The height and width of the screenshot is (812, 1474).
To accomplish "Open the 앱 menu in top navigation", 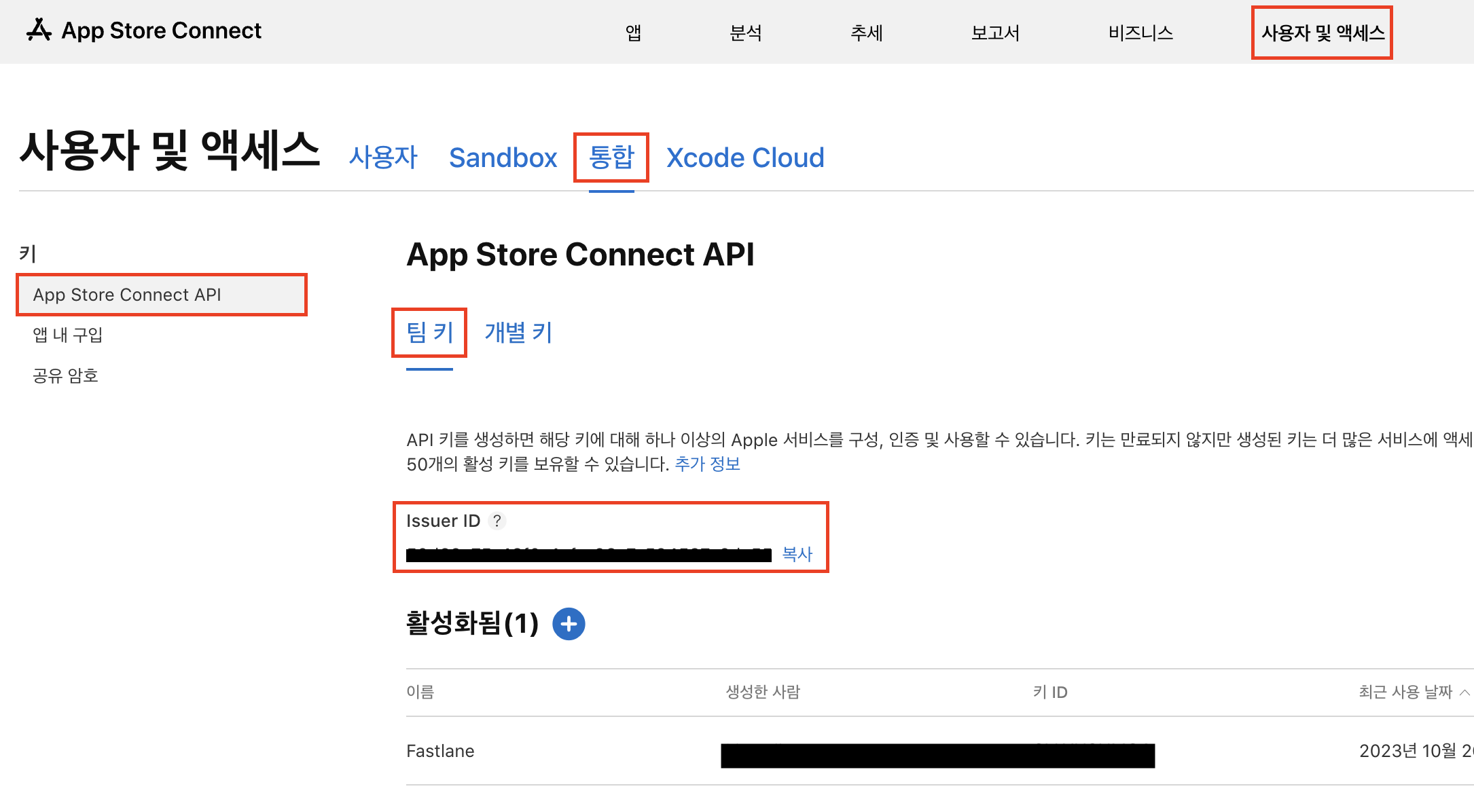I will point(633,33).
